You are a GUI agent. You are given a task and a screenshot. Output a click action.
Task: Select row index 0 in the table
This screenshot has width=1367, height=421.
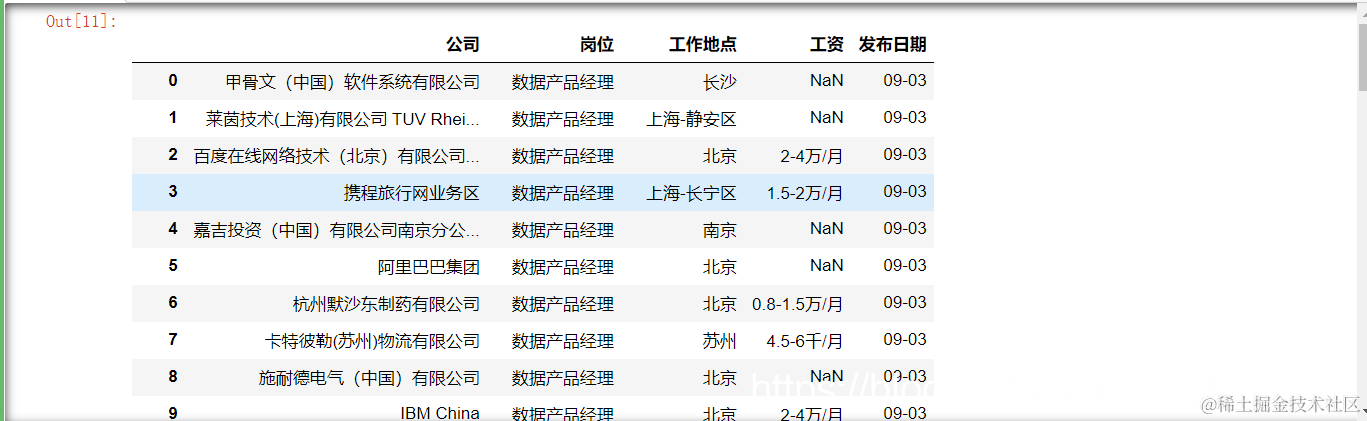pos(173,81)
